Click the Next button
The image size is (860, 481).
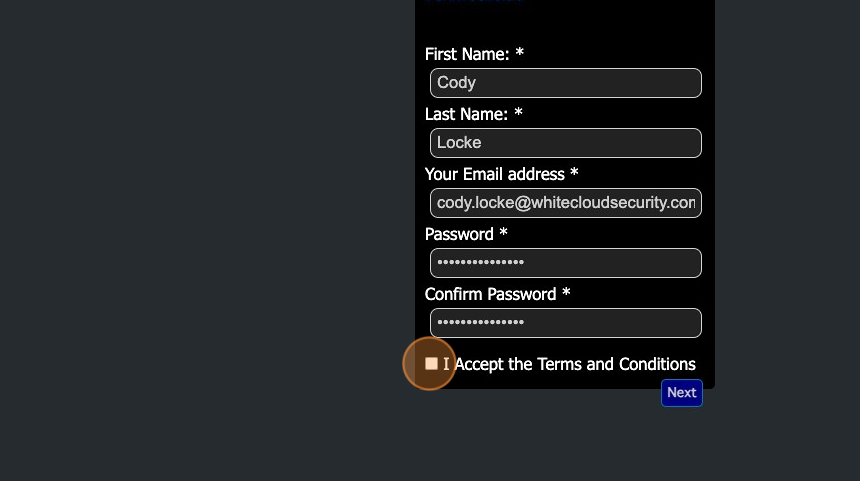point(681,393)
